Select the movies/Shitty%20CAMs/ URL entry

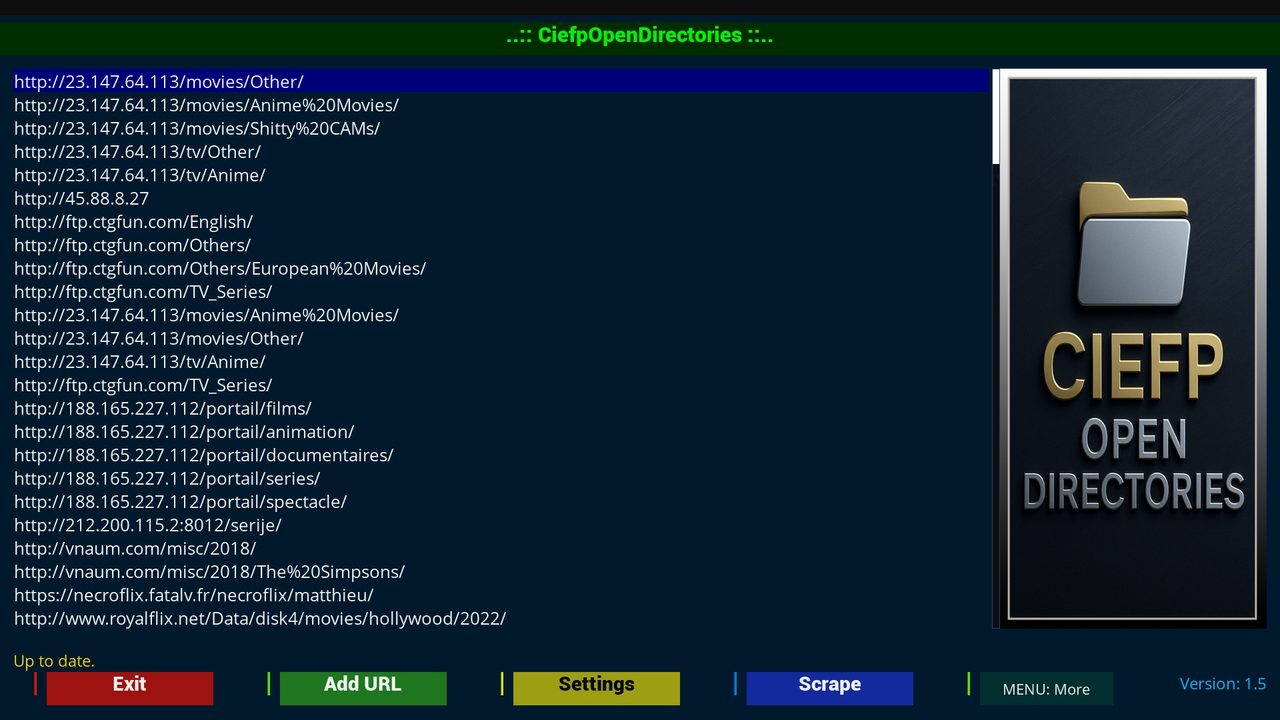click(501, 128)
